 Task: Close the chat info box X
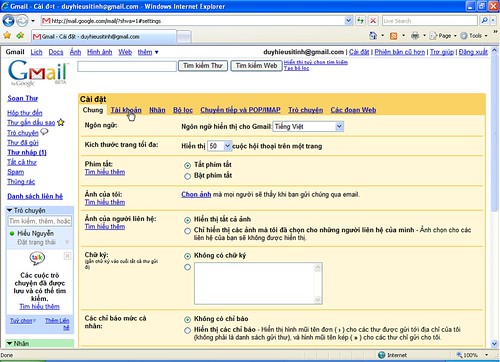(x=67, y=256)
